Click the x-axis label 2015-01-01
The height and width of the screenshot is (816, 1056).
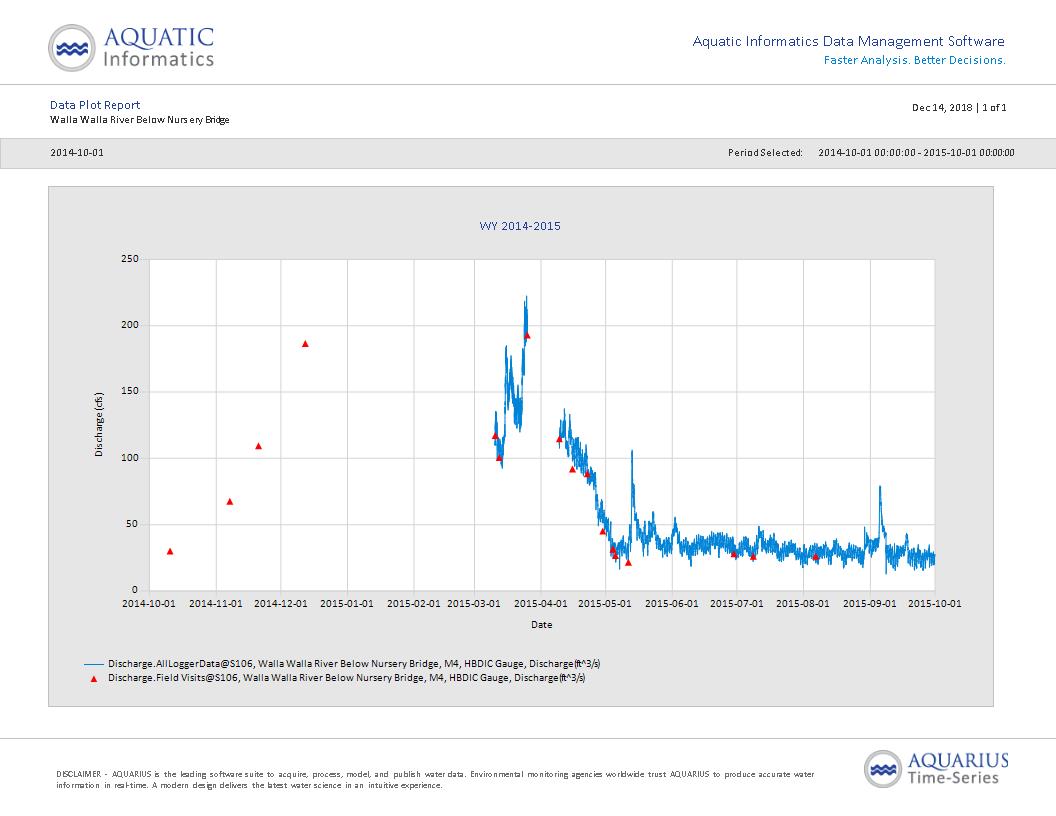[x=347, y=603]
